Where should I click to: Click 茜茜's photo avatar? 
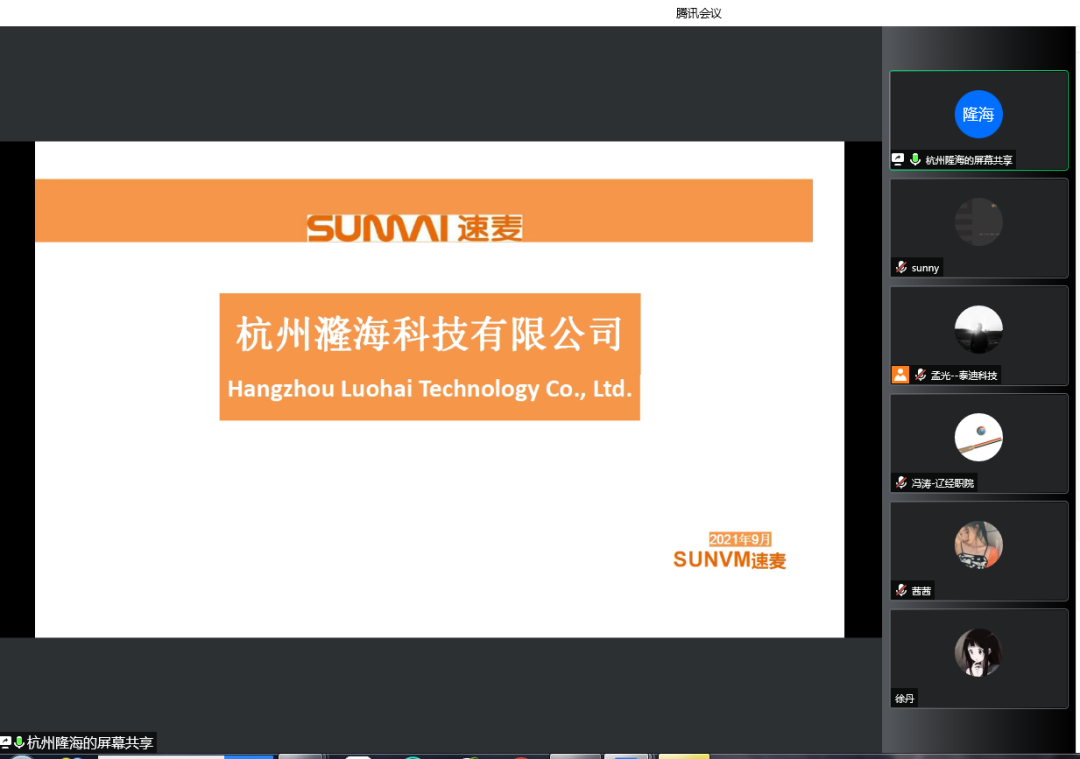[x=978, y=544]
